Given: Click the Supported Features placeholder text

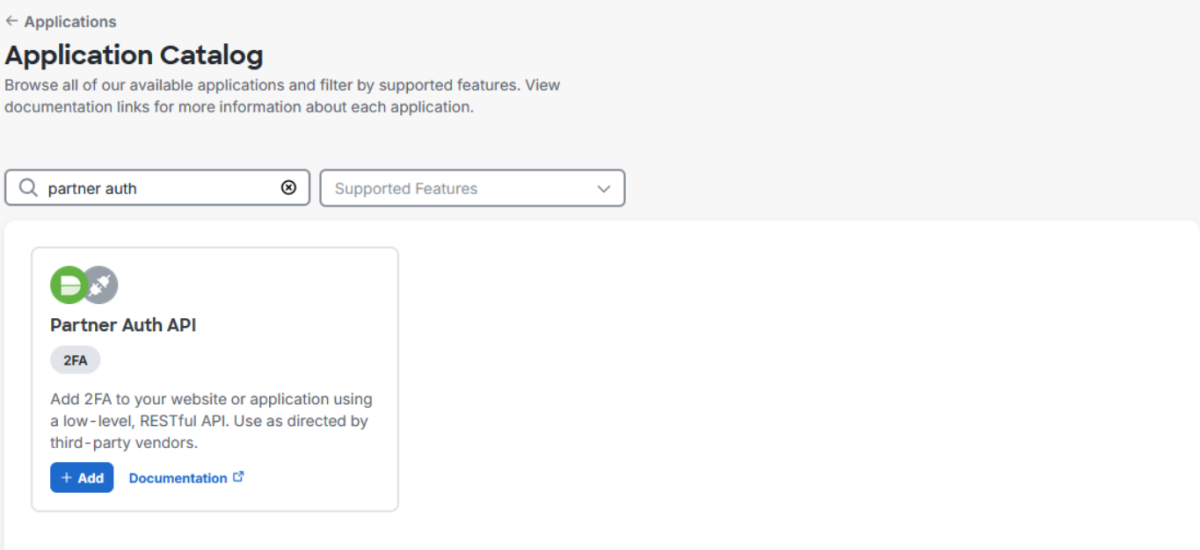Looking at the screenshot, I should point(406,188).
